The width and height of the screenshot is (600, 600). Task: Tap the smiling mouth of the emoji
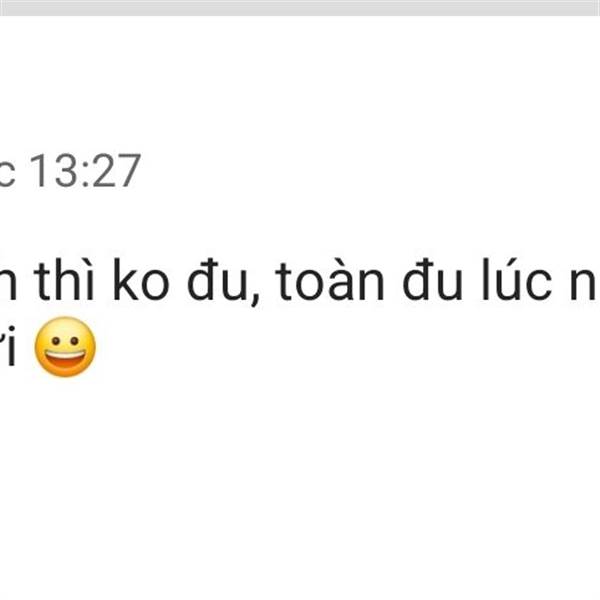pos(65,359)
